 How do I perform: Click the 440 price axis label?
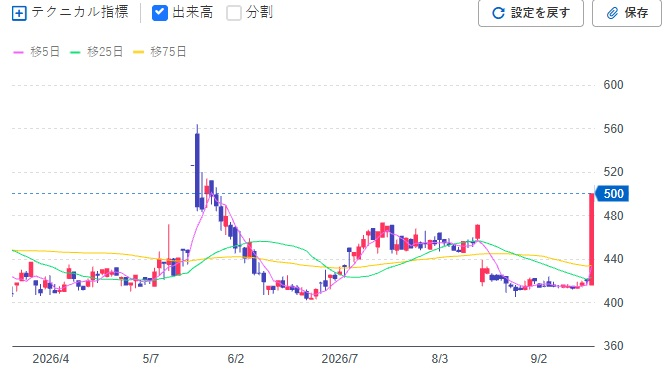613,259
